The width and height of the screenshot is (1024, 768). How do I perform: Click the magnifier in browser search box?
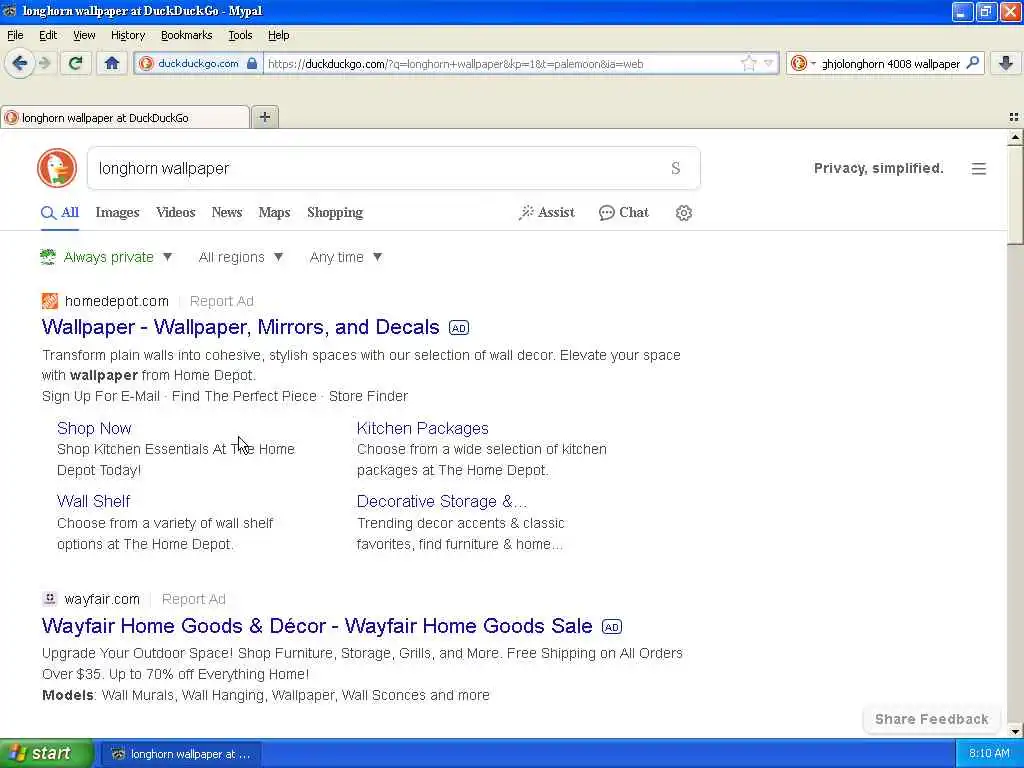point(973,63)
